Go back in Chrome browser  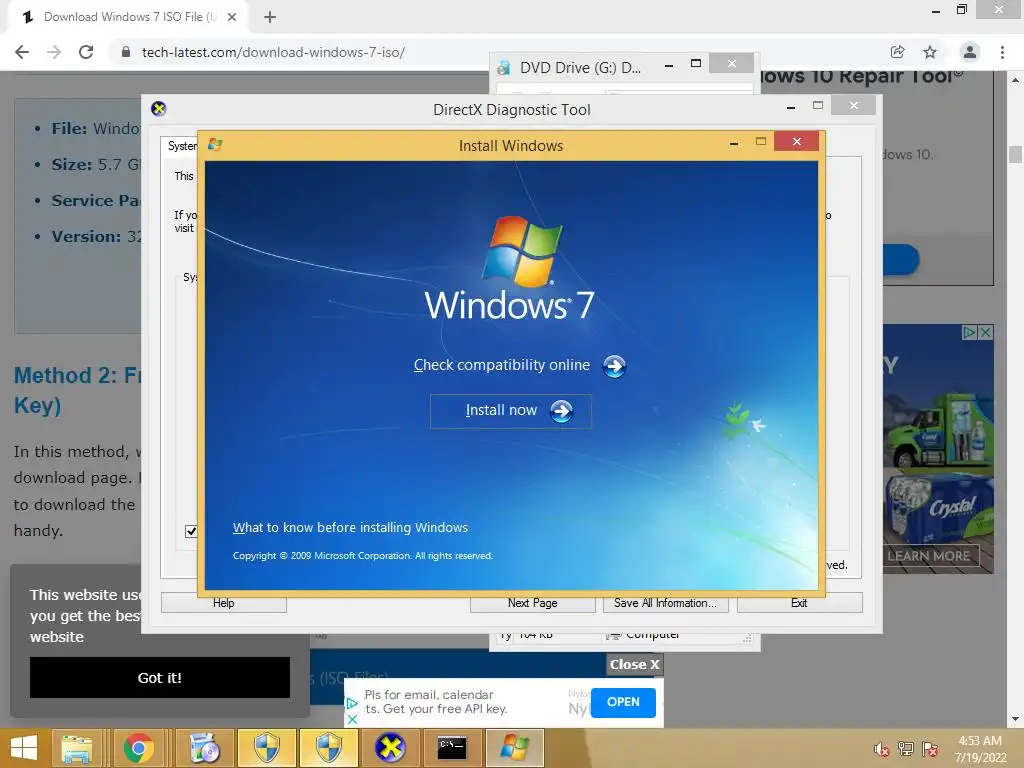[22, 52]
